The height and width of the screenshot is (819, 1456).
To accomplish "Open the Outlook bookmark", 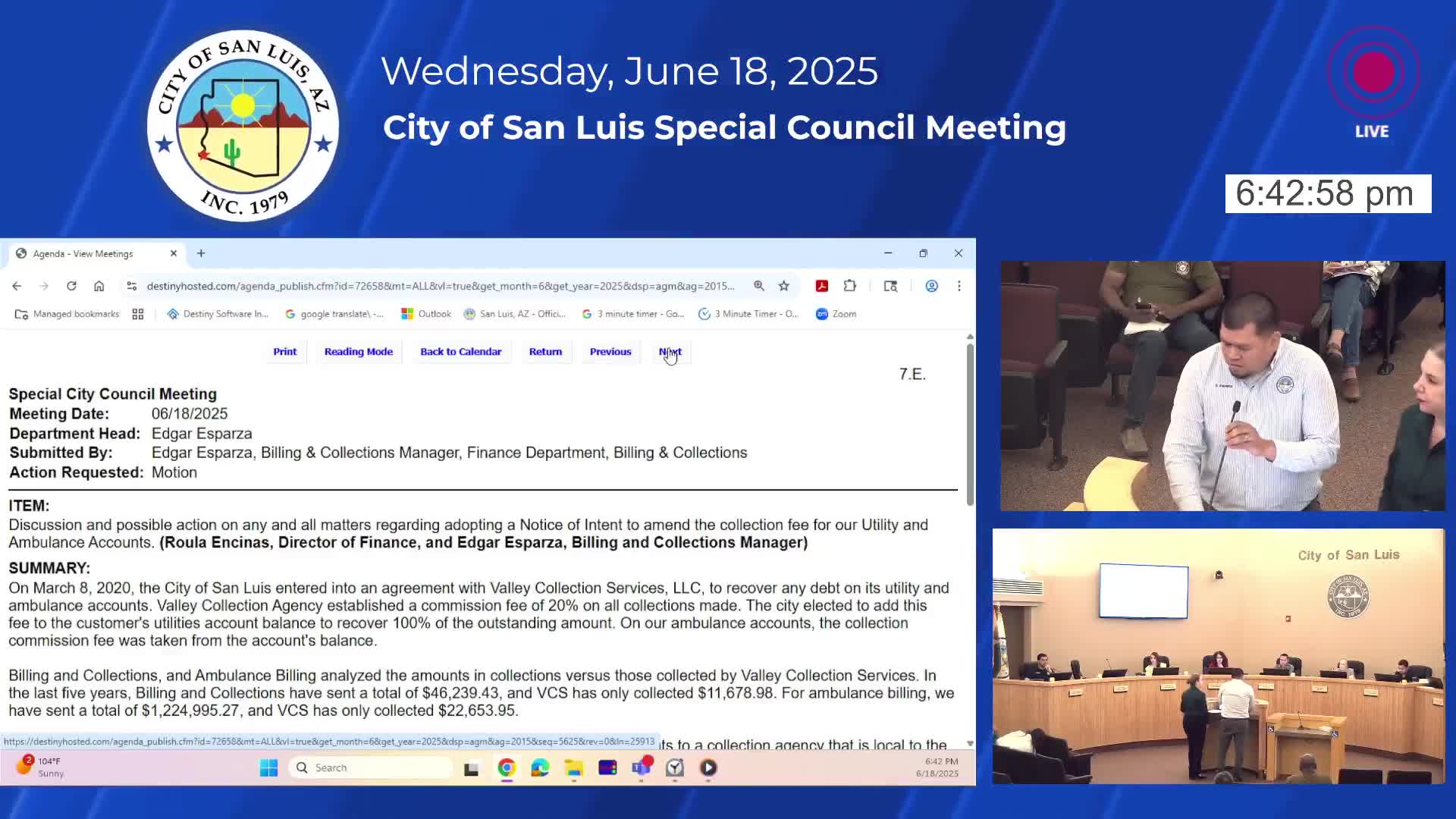I will point(426,314).
